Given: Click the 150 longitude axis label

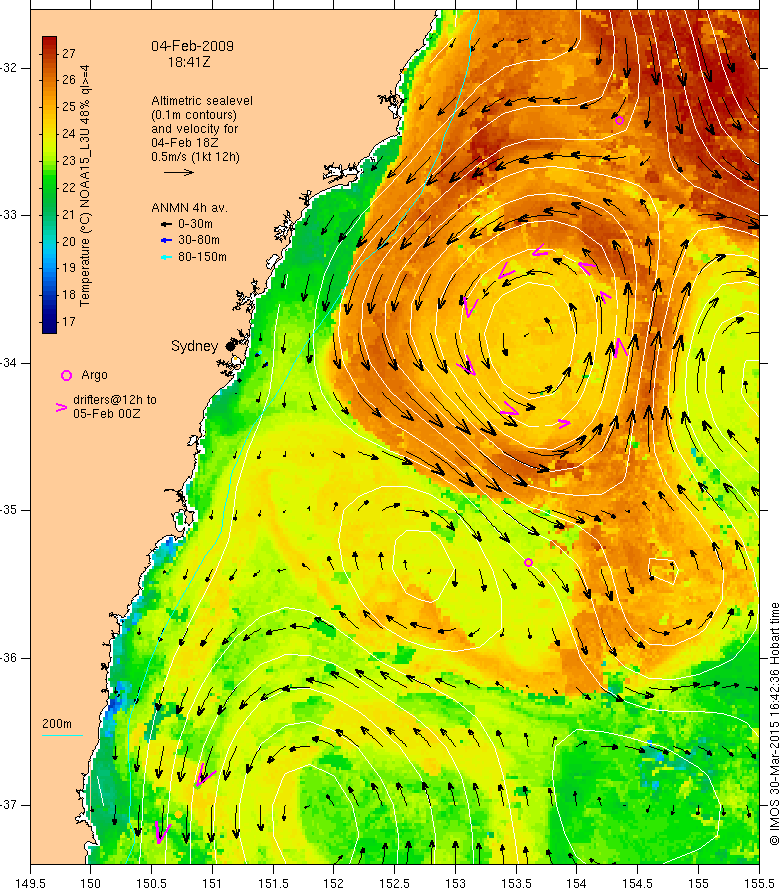Looking at the screenshot, I should point(91,883).
